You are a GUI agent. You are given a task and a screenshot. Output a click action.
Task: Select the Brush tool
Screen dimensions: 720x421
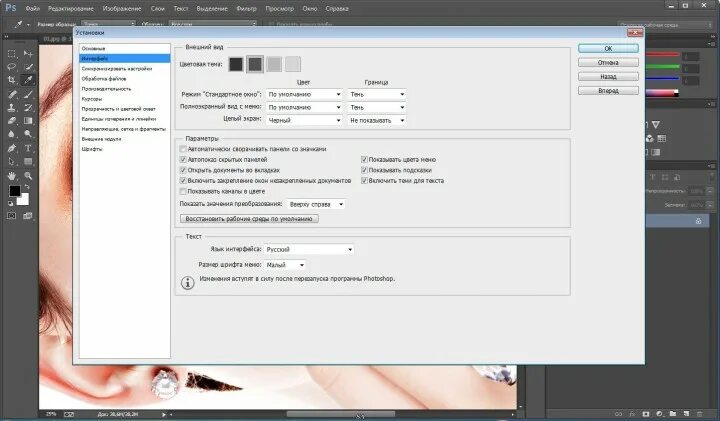[x=28, y=95]
